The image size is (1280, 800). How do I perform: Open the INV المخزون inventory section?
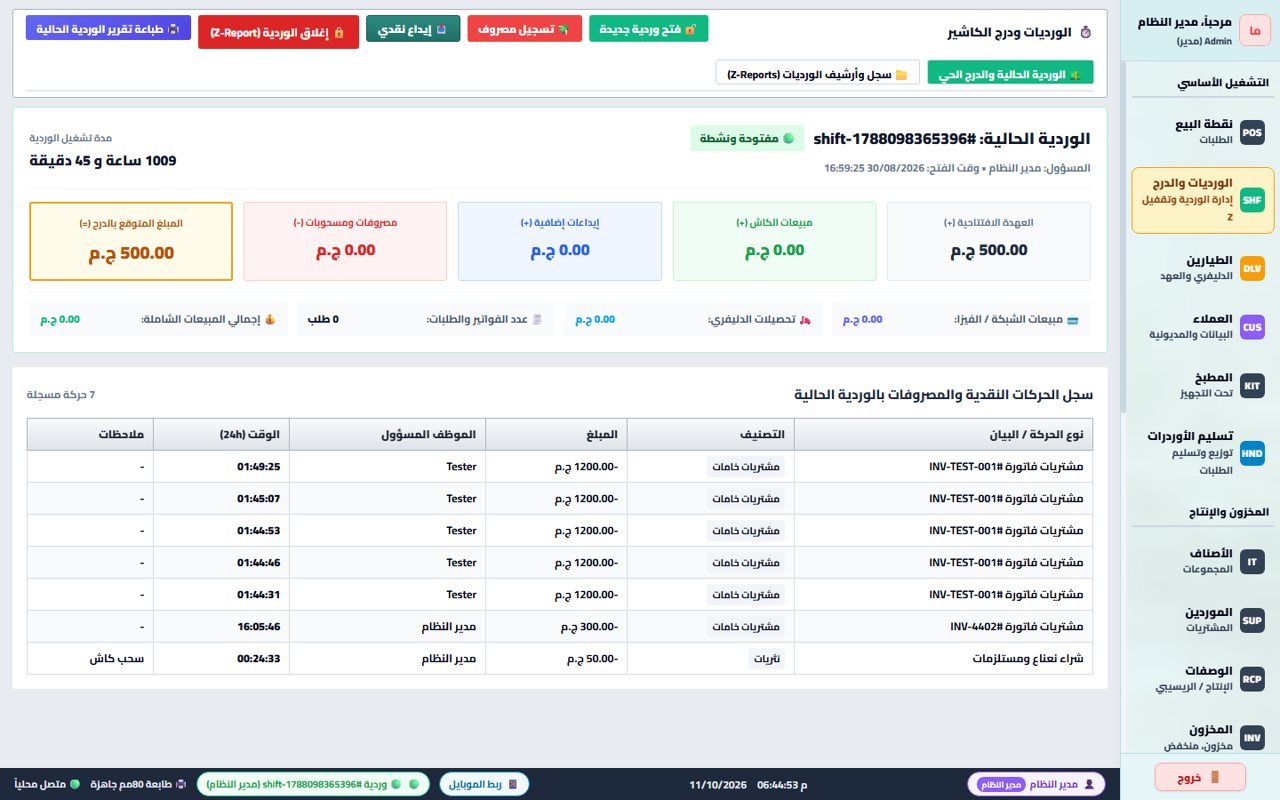(1202, 738)
